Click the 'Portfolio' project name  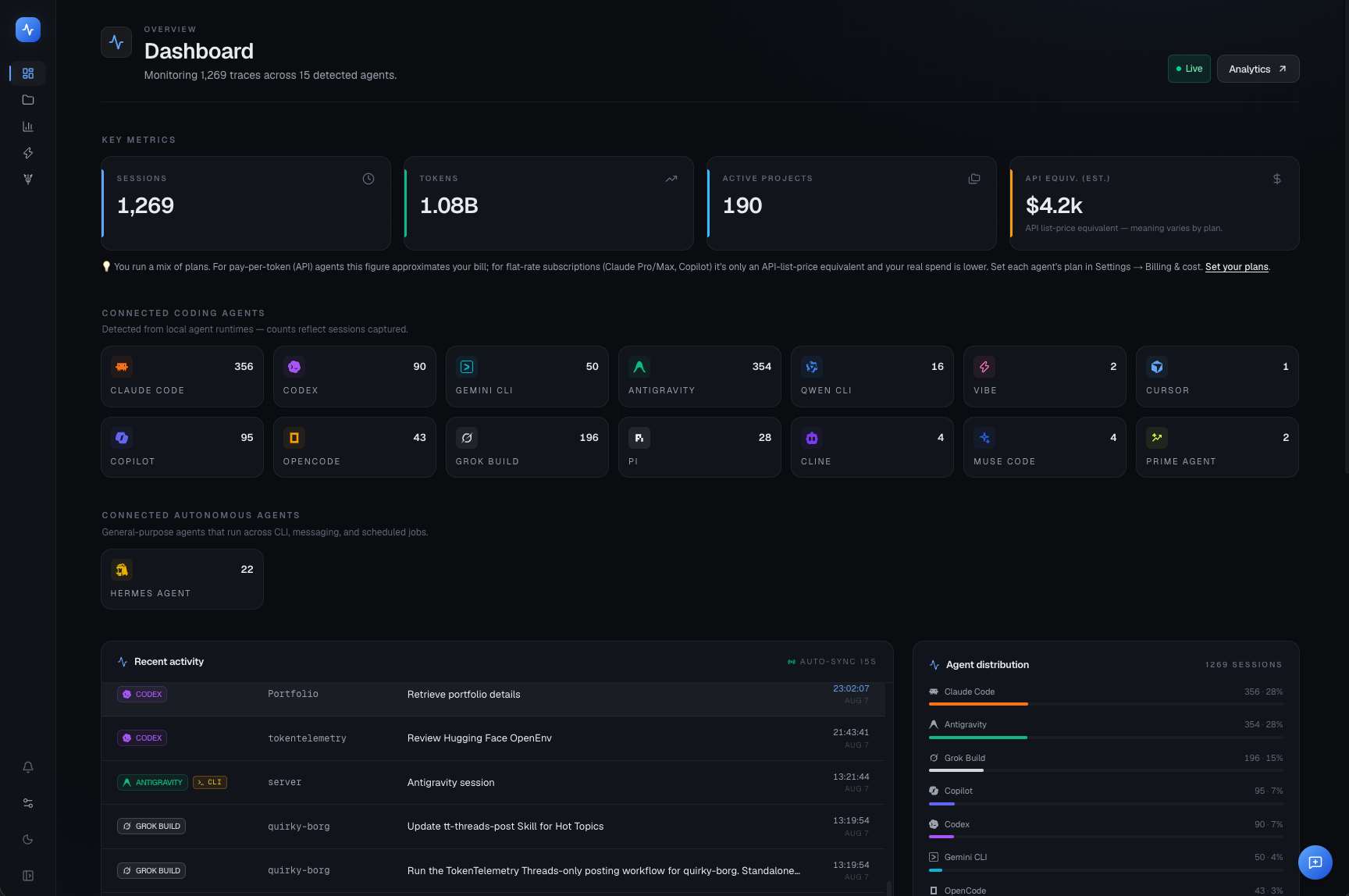pyautogui.click(x=293, y=694)
